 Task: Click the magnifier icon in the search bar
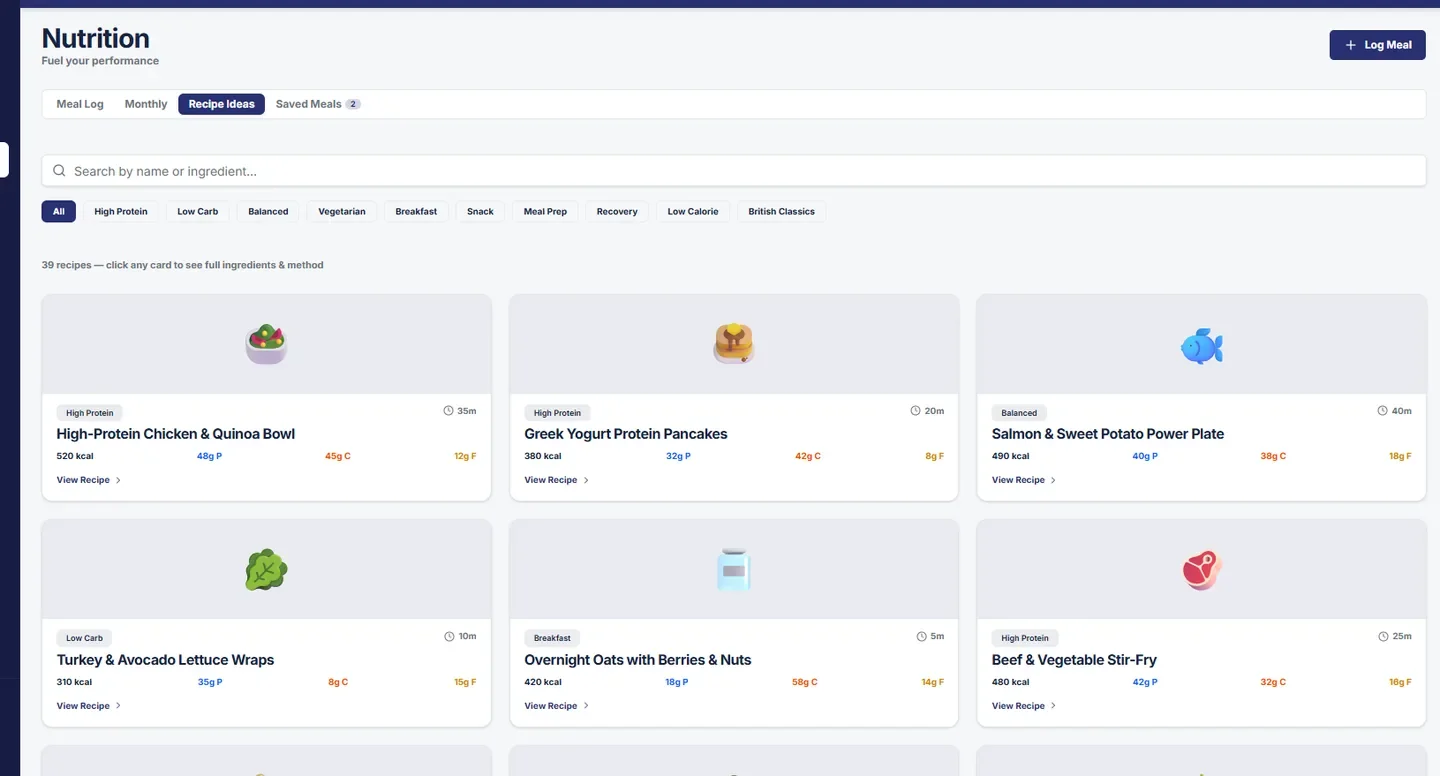pos(59,171)
